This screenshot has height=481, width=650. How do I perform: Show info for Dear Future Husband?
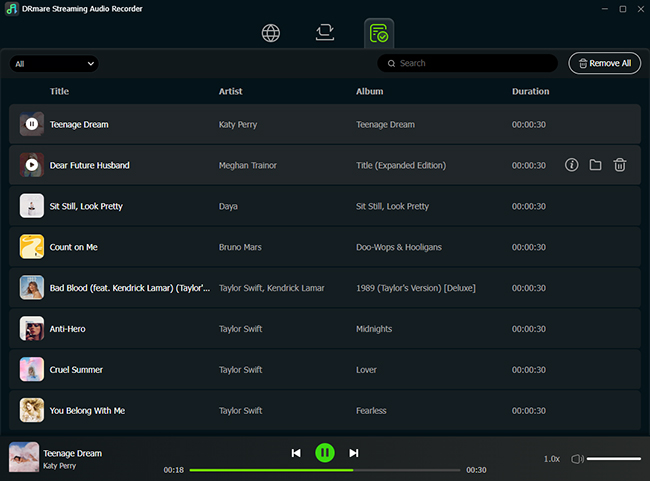click(x=572, y=165)
